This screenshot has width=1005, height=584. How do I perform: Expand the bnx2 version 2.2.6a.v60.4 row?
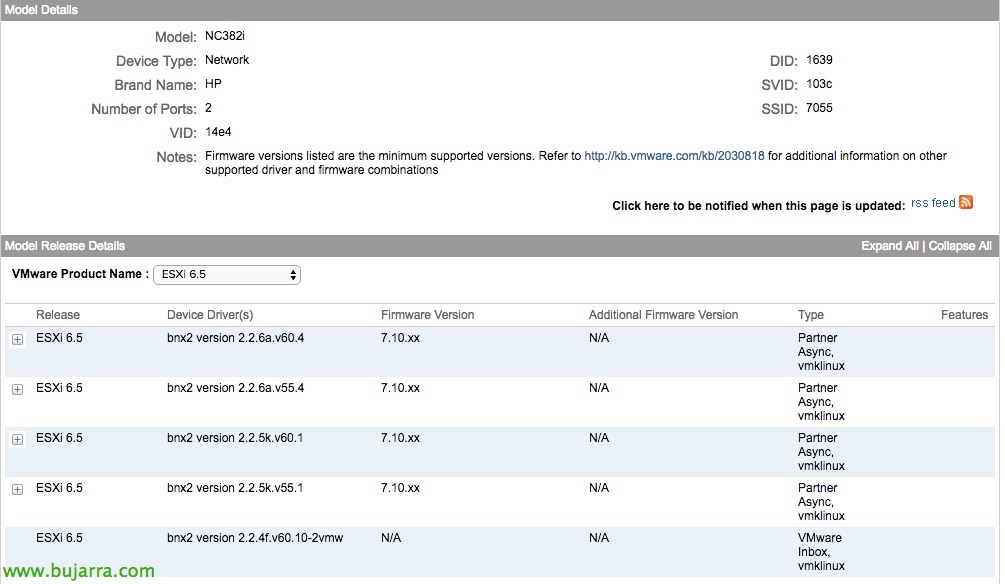pyautogui.click(x=17, y=339)
